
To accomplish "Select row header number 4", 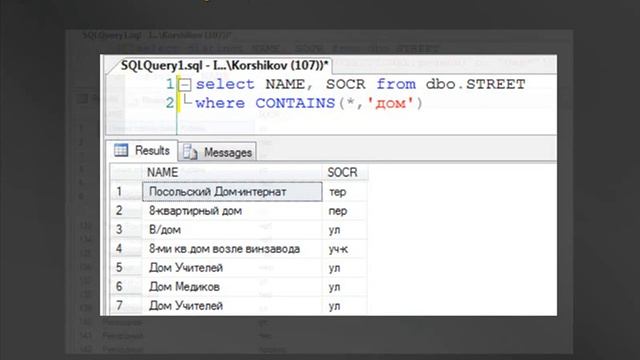I will click(x=126, y=249).
